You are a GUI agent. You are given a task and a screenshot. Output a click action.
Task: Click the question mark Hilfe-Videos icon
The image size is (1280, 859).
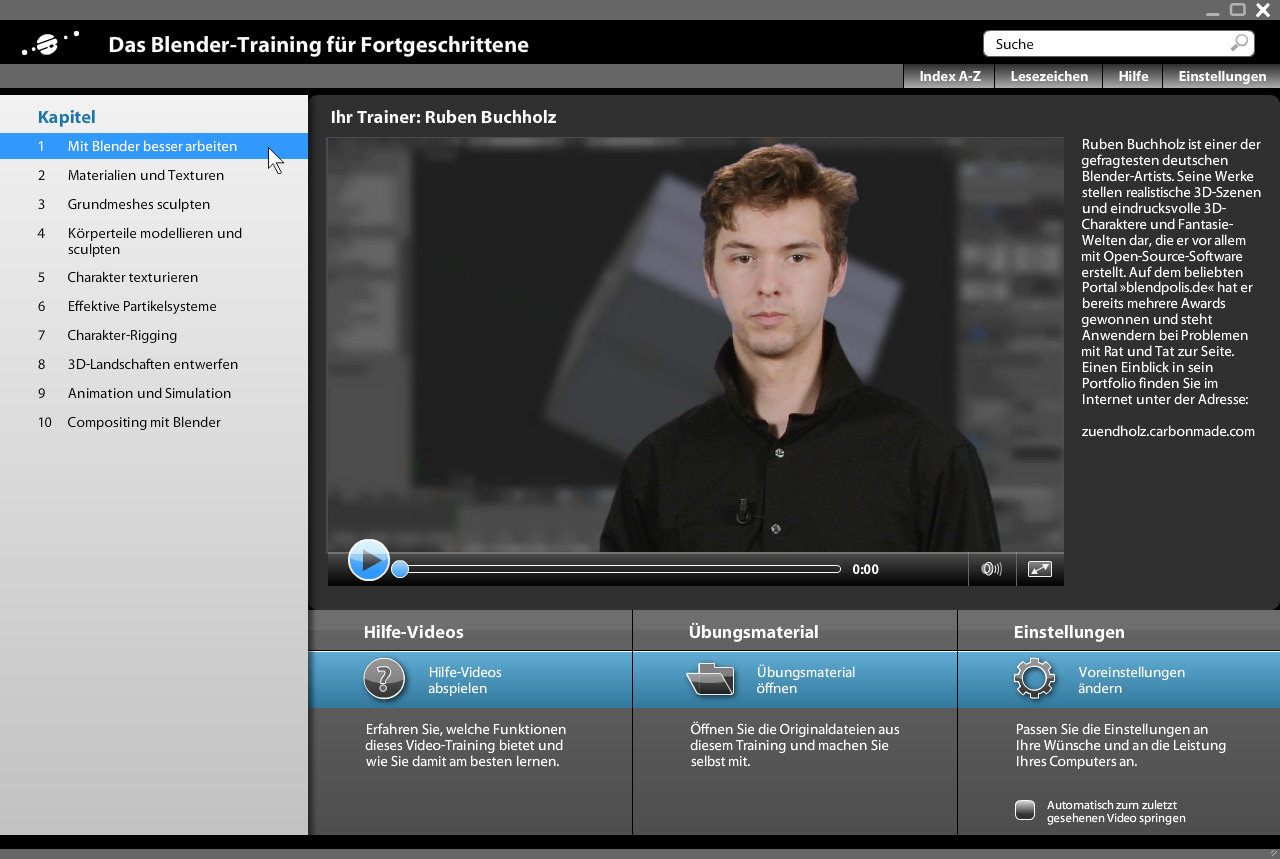384,679
